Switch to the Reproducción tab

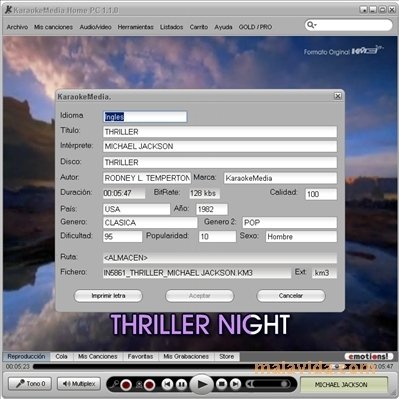[26, 356]
